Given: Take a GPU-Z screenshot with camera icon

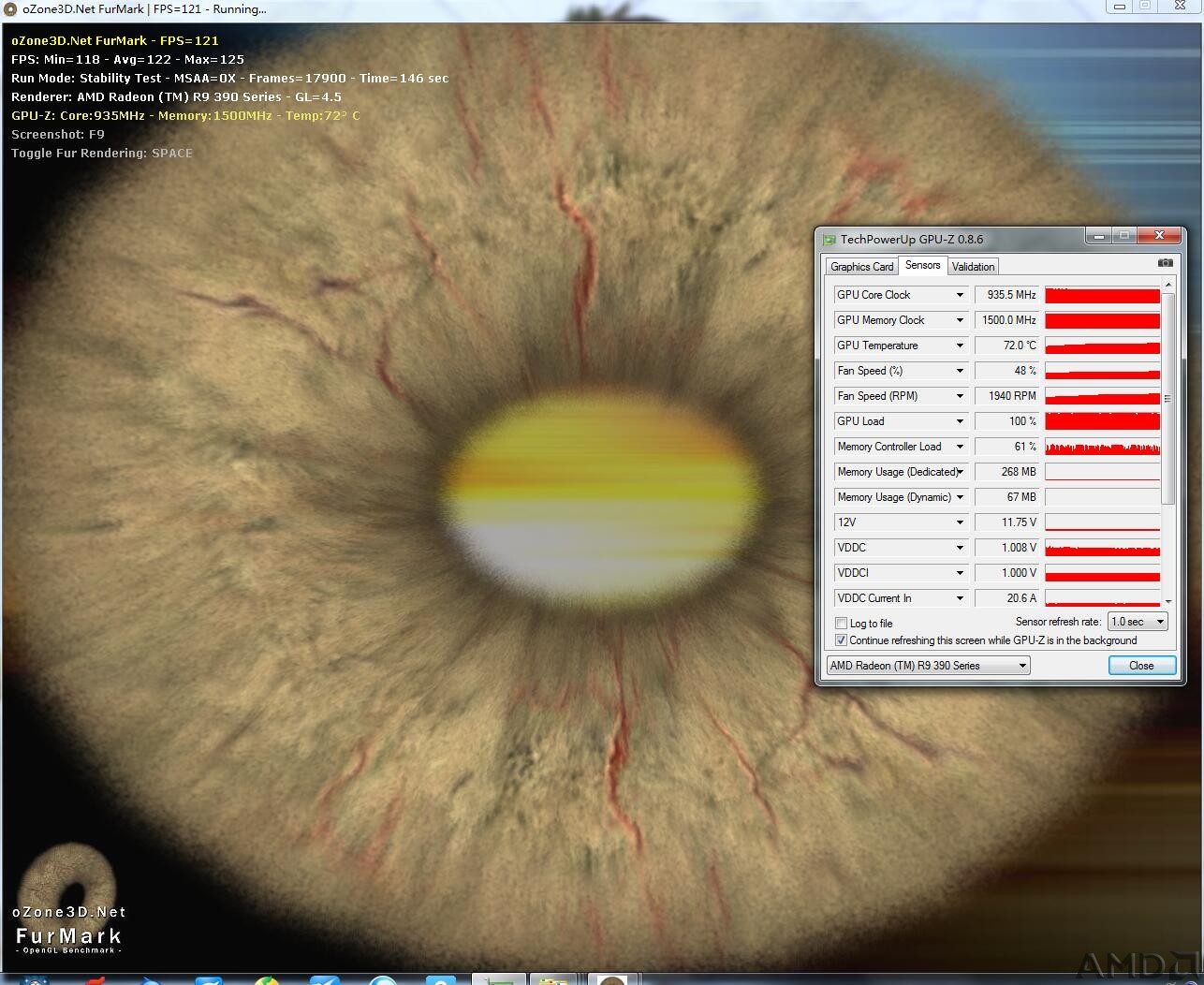Looking at the screenshot, I should 1166,263.
